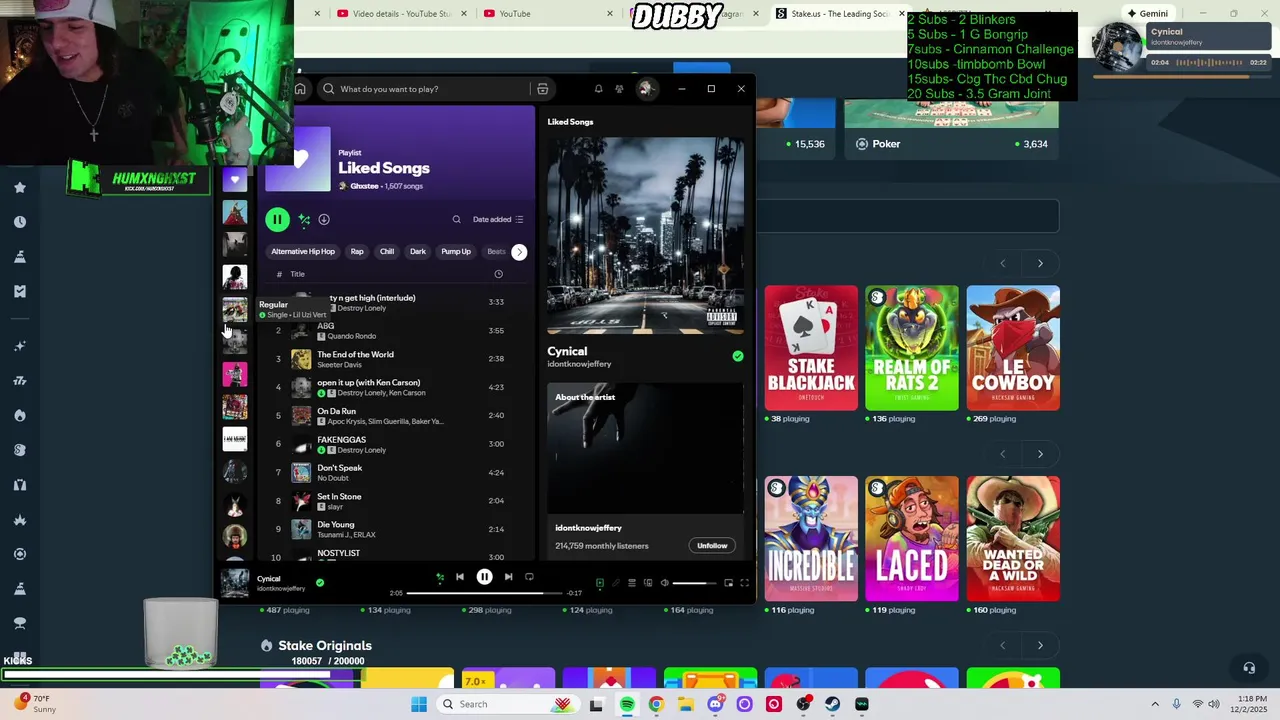This screenshot has width=1280, height=720.
Task: Toggle Now Playing view button
Action: [600, 583]
